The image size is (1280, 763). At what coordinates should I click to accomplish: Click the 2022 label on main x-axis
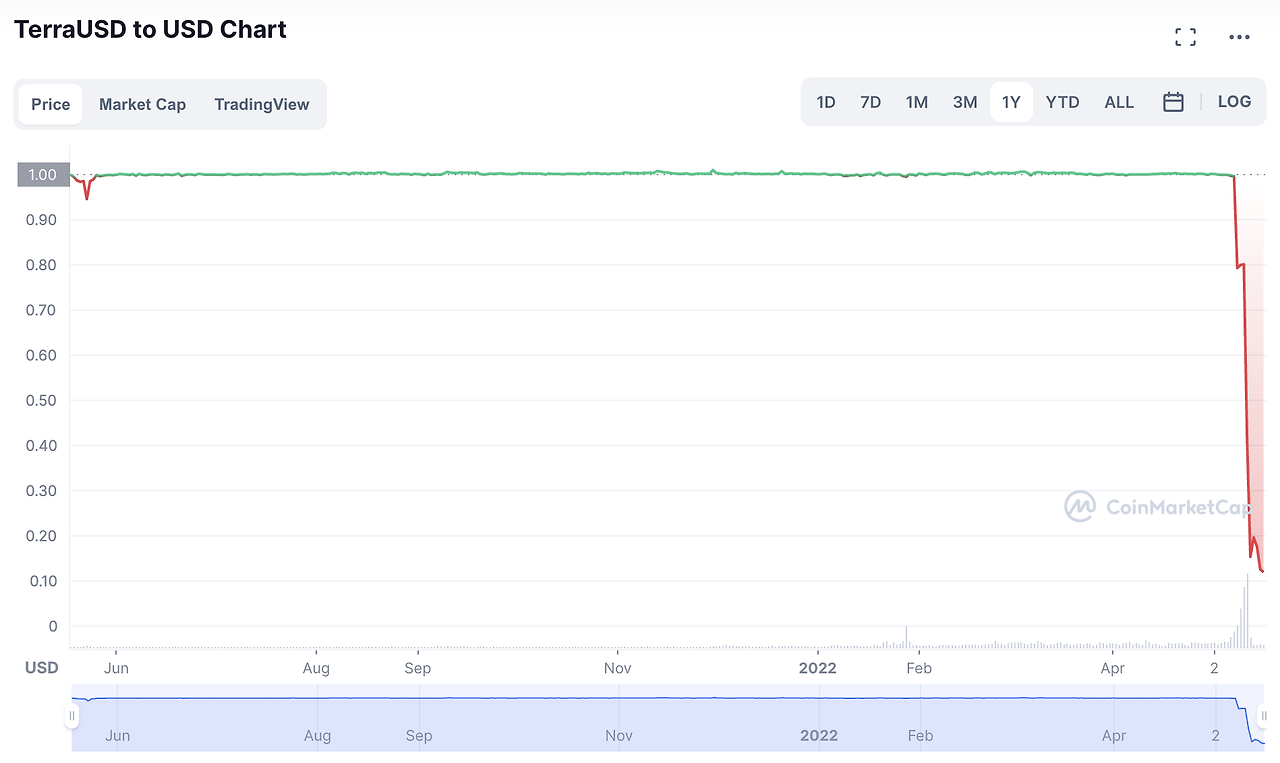[x=817, y=668]
